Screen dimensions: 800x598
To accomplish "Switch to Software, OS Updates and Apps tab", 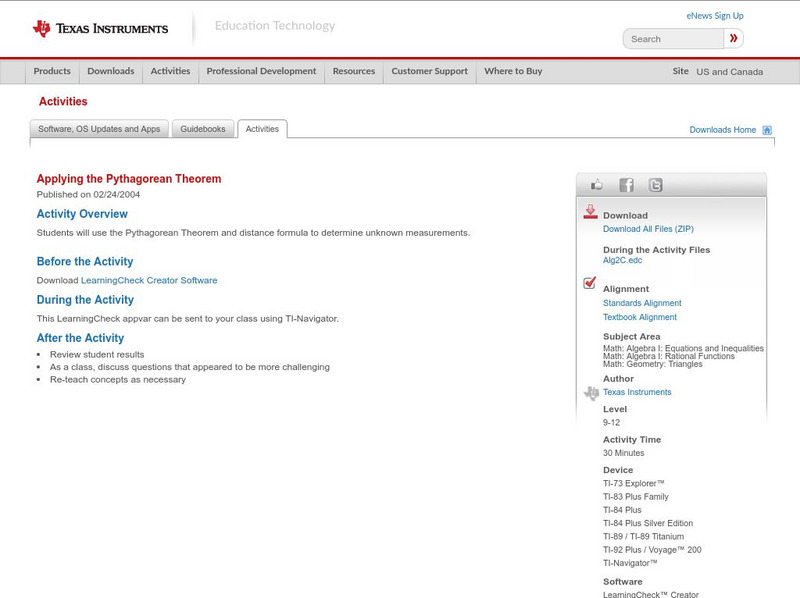I will coord(99,129).
